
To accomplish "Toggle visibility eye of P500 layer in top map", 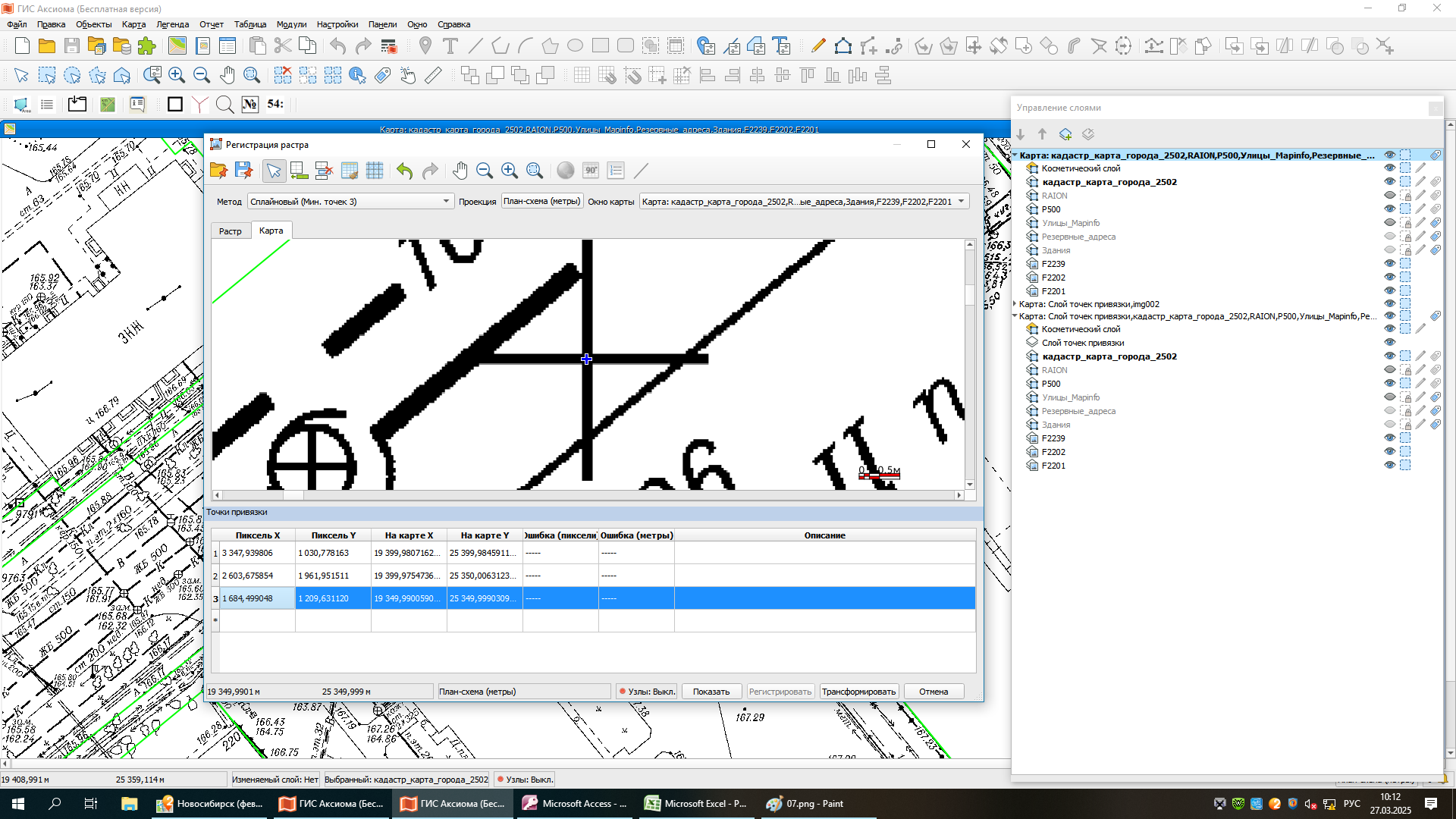I will coord(1389,209).
